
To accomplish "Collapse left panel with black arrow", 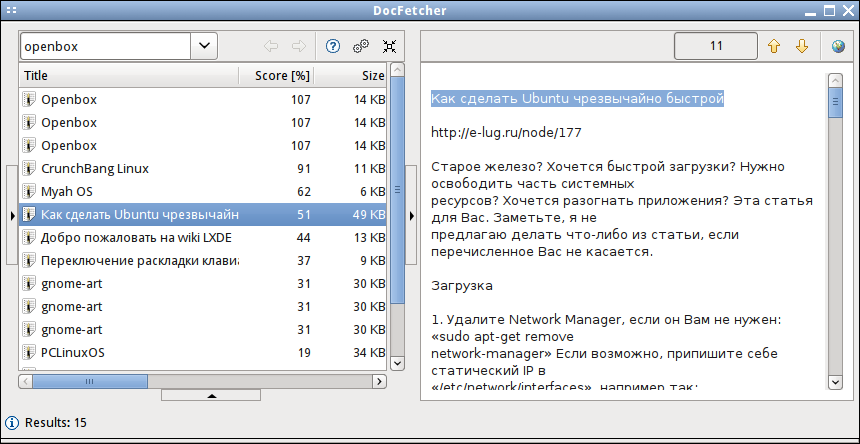I will (x=13, y=217).
